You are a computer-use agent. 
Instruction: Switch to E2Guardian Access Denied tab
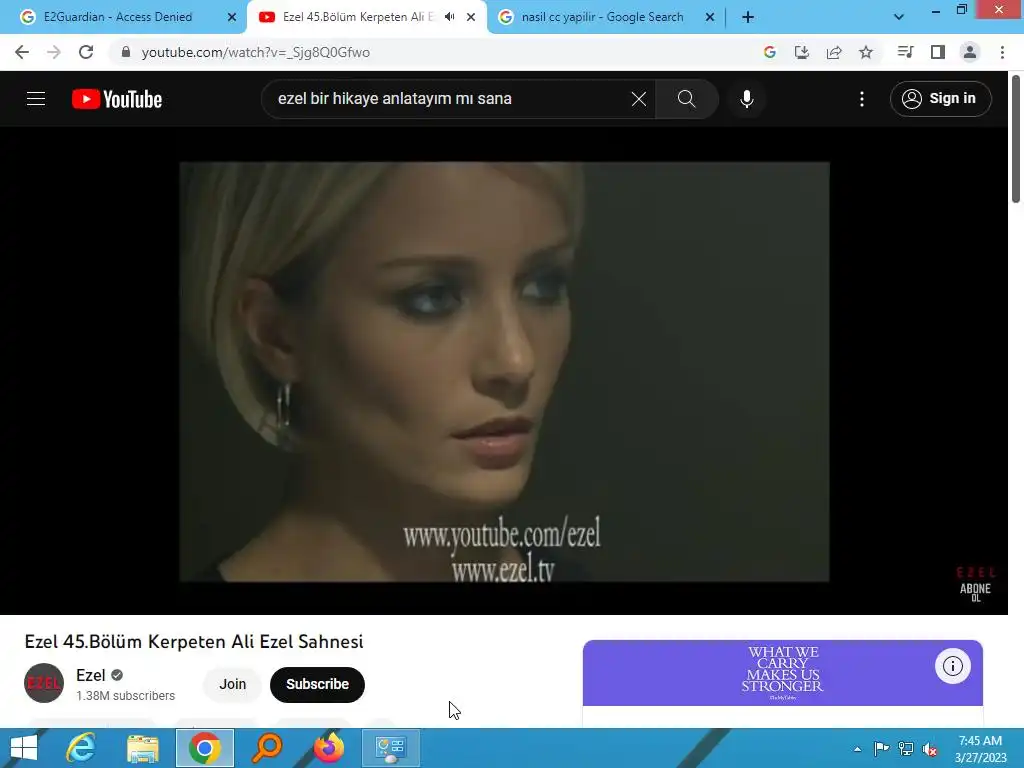[x=118, y=17]
